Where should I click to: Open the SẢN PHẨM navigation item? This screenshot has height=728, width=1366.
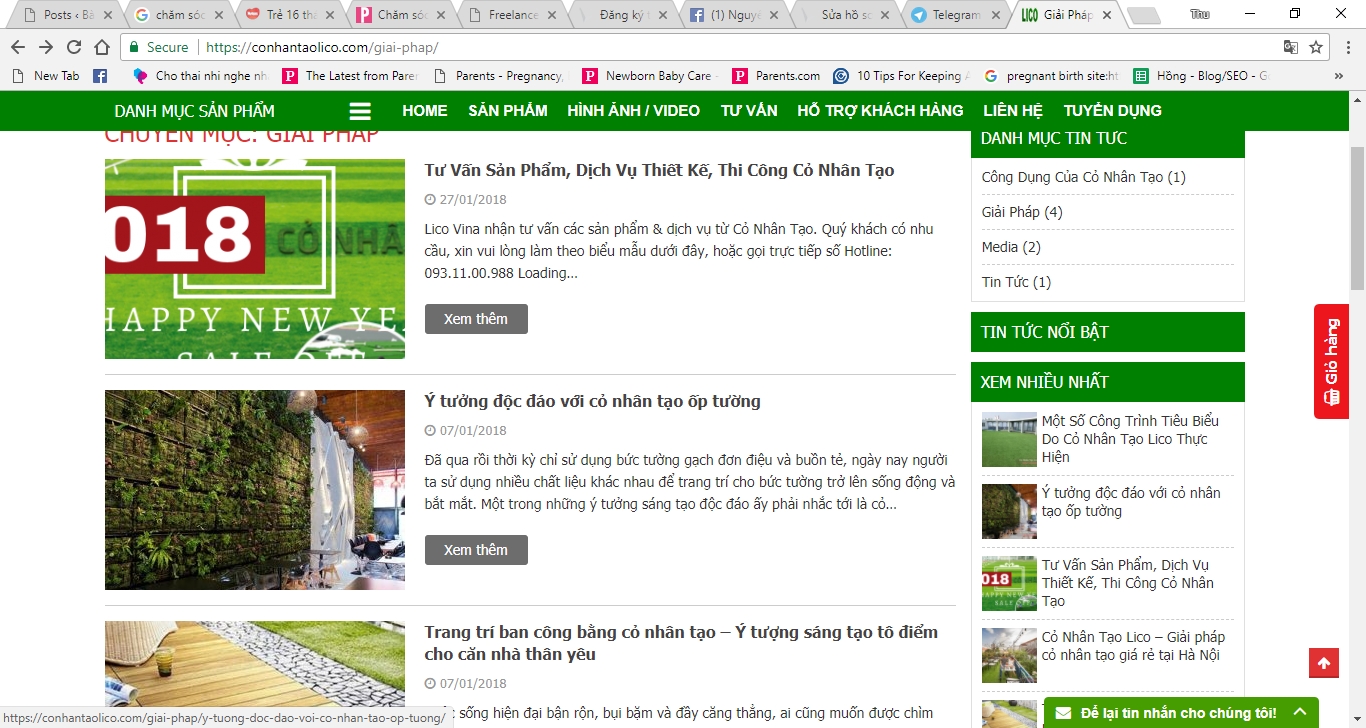(508, 111)
